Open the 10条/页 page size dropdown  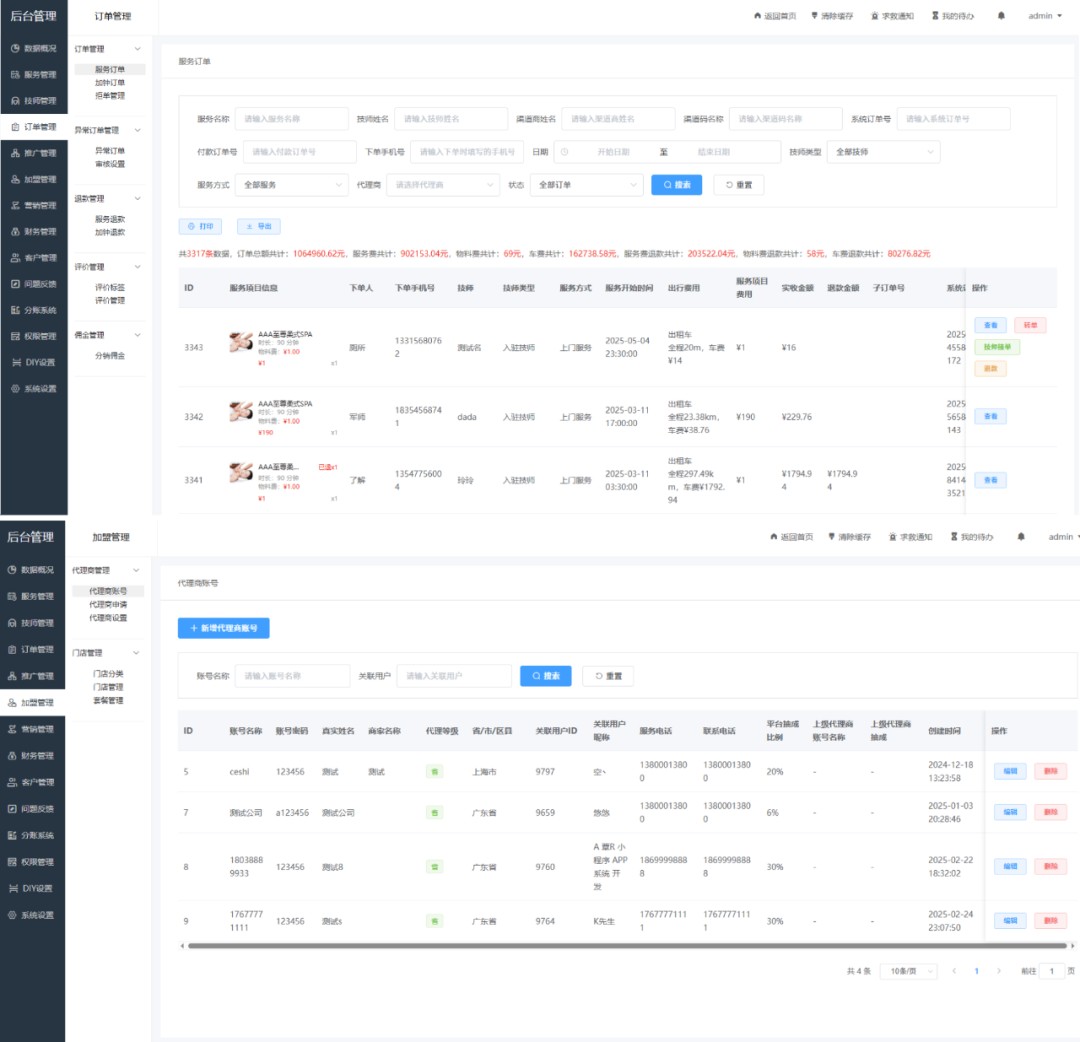click(x=908, y=971)
